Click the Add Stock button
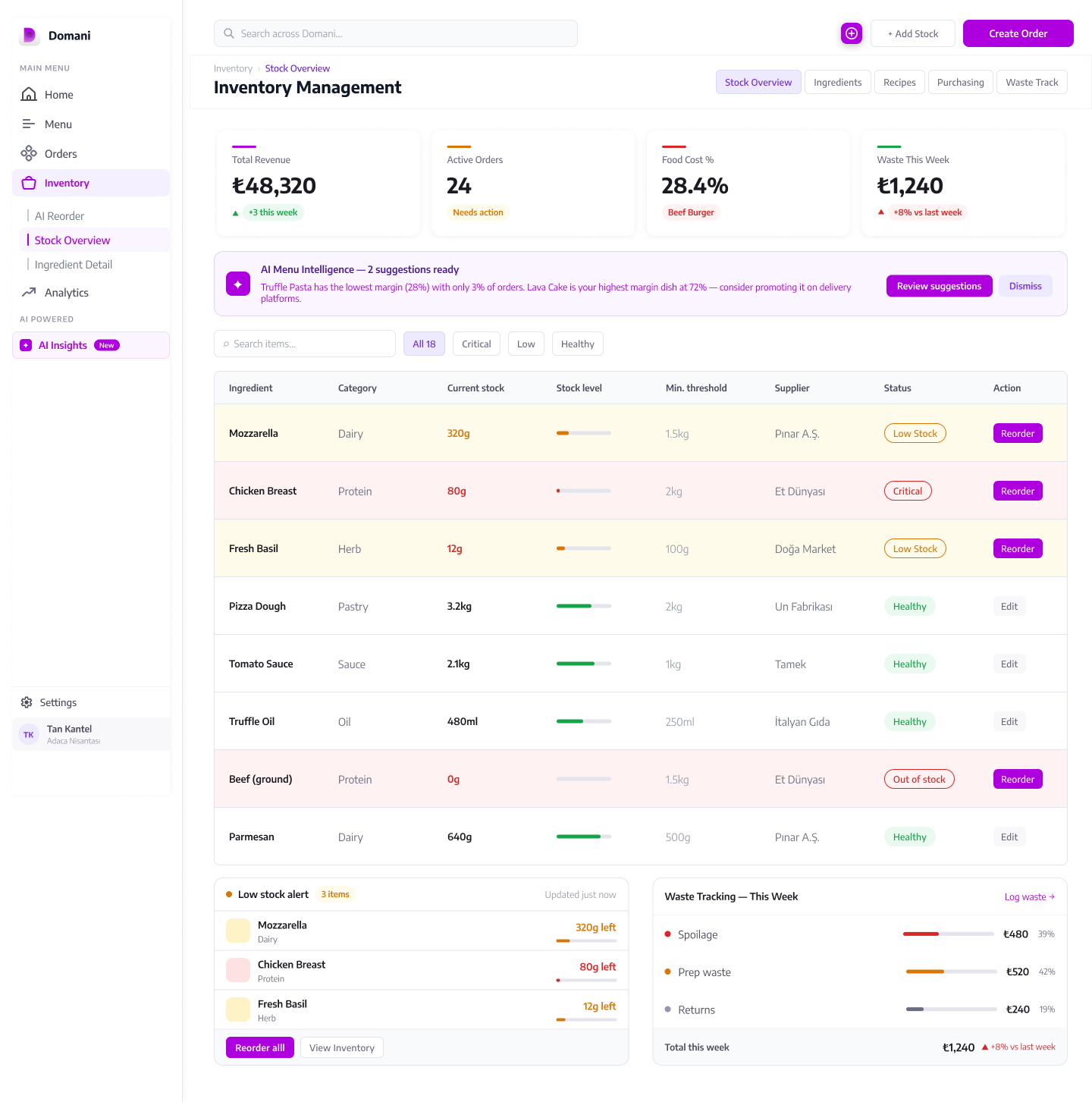 (x=913, y=33)
